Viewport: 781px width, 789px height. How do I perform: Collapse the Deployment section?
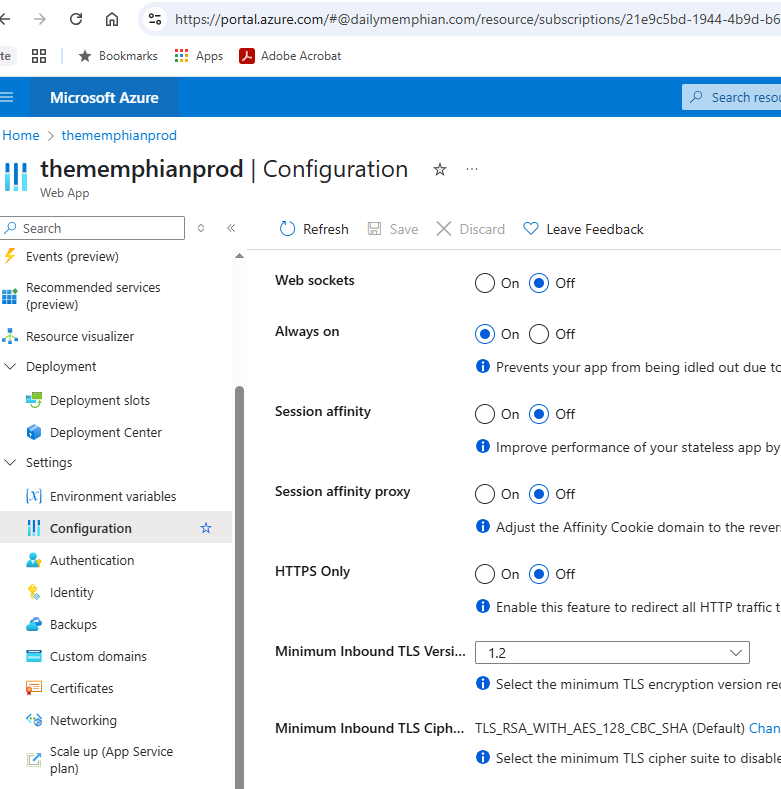tap(10, 366)
